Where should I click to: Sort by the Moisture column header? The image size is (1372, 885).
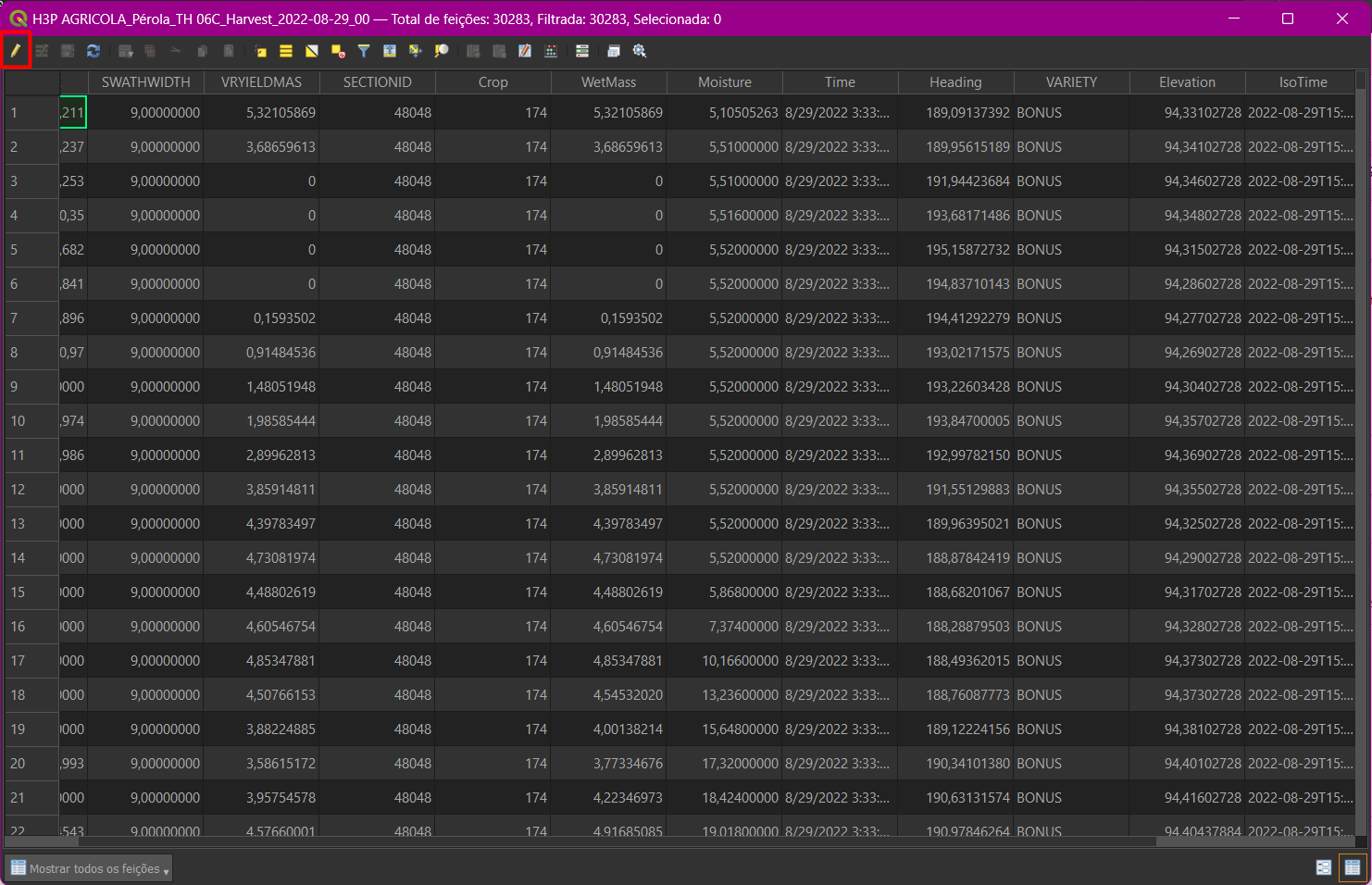click(x=725, y=82)
